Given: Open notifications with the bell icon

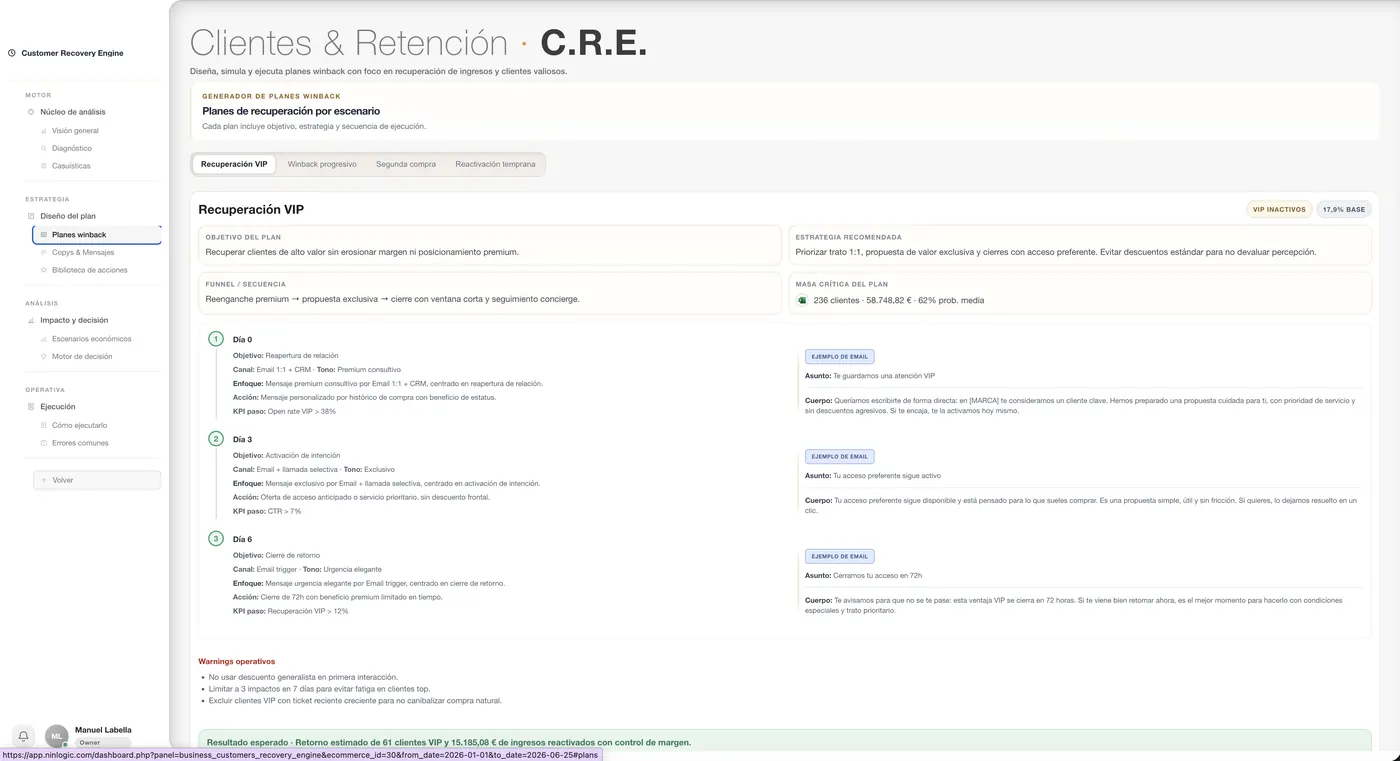Looking at the screenshot, I should click(24, 736).
